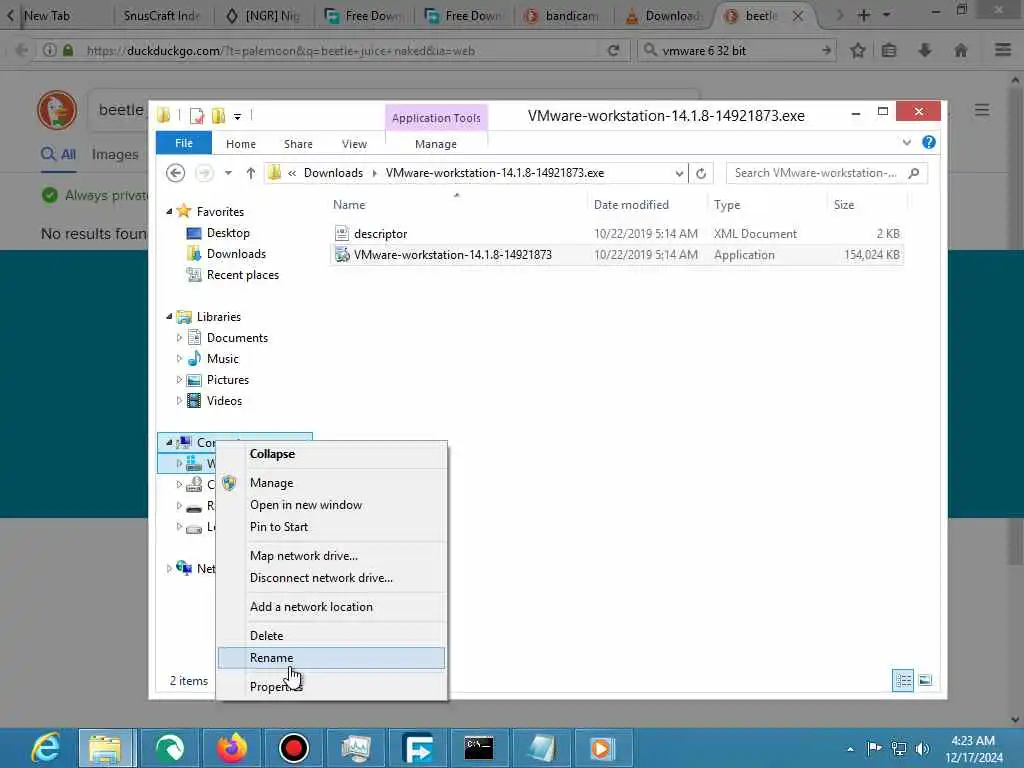
Task: Refresh the Explorer folder view
Action: point(701,173)
